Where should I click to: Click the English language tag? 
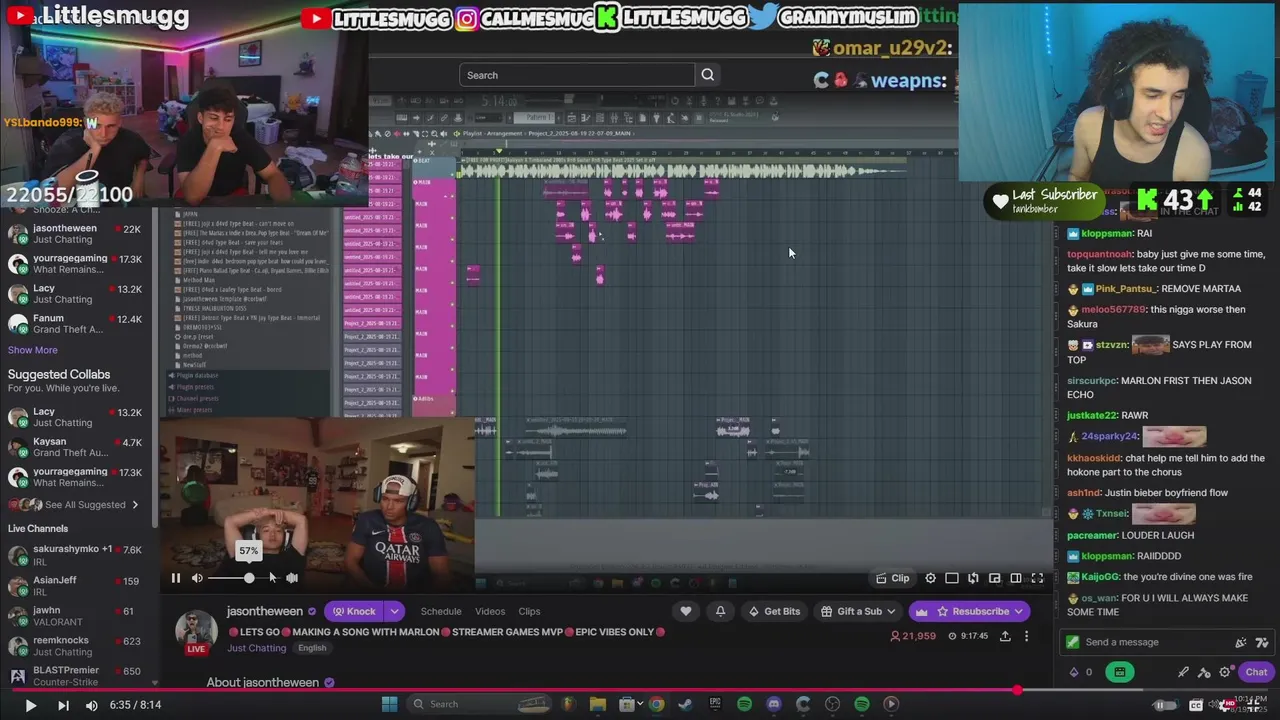coord(312,648)
